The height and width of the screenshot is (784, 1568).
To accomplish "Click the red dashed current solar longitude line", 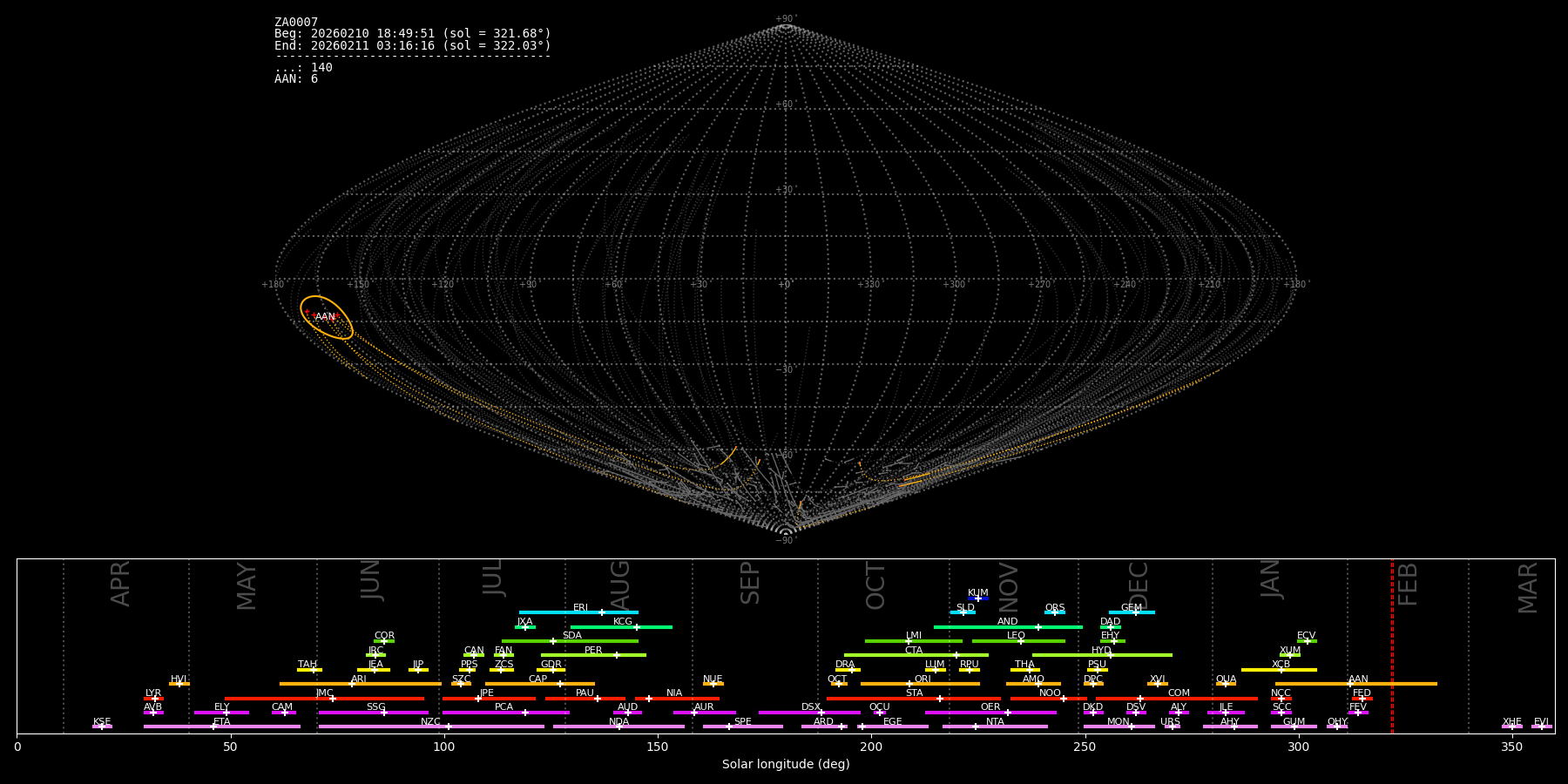I will point(1392,645).
